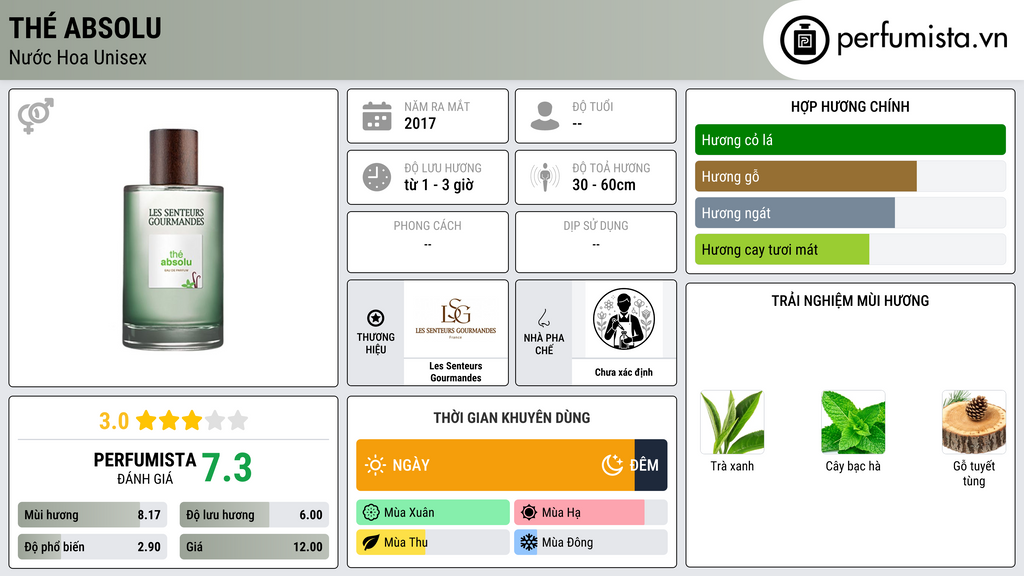Click the PERFUMISTA ĐÁNH GIÁ label

click(x=145, y=468)
